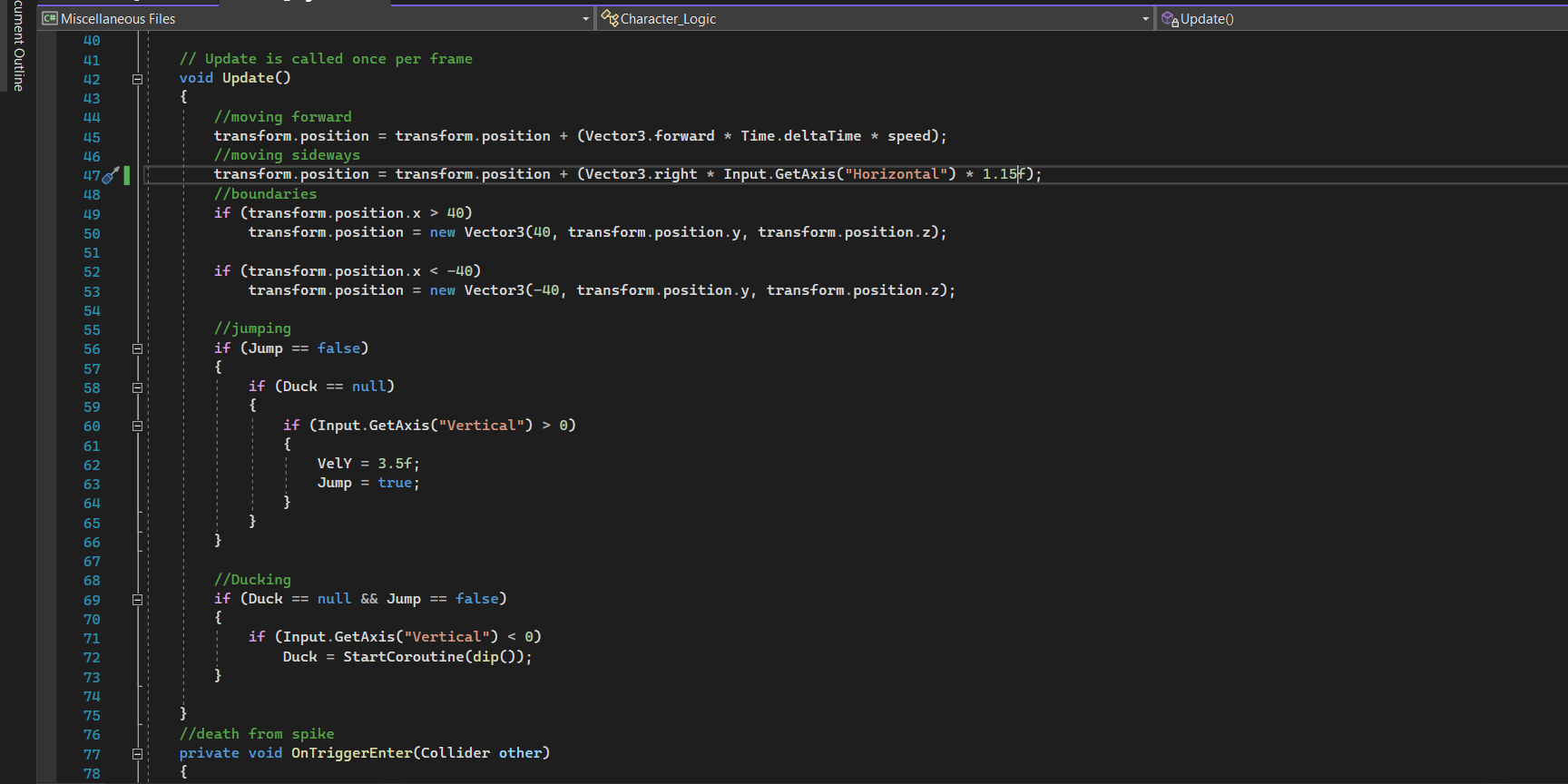Collapse the Input.GetAxis("Vertical") > 0 block
The height and width of the screenshot is (784, 1568).
point(138,426)
